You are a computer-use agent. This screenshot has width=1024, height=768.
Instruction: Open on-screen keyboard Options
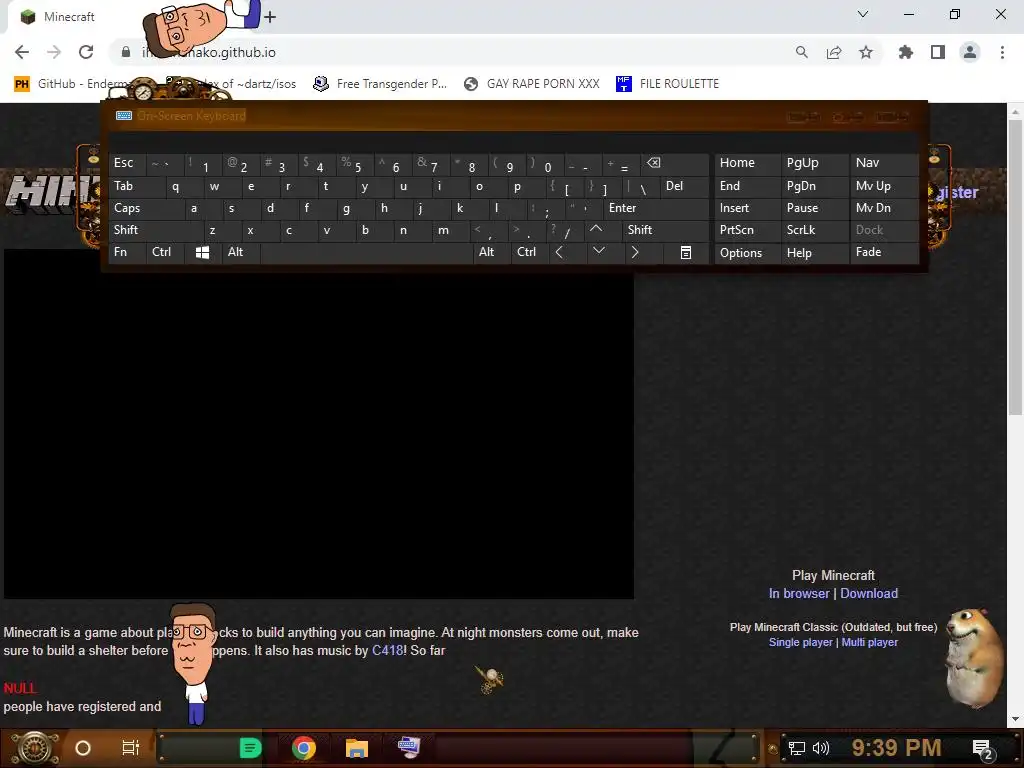747,253
